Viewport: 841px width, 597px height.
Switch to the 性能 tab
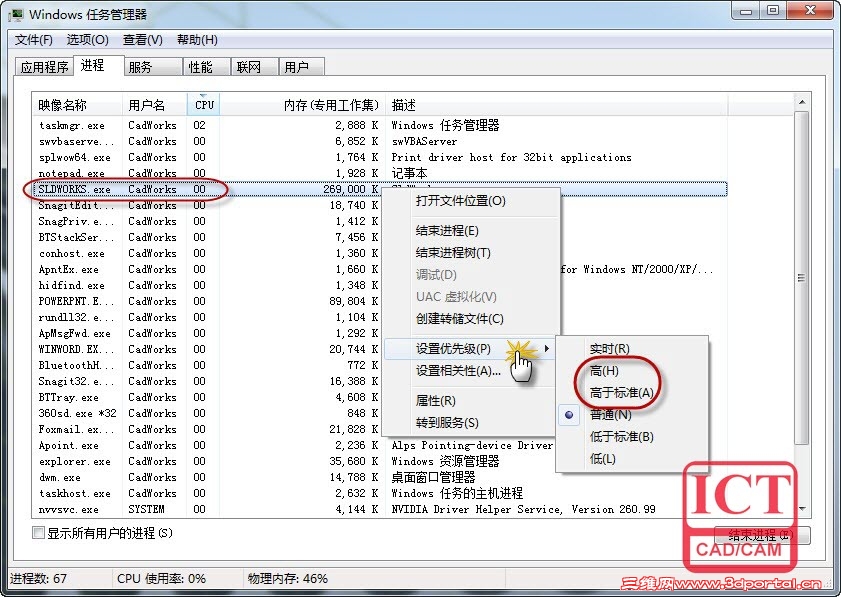click(x=207, y=67)
